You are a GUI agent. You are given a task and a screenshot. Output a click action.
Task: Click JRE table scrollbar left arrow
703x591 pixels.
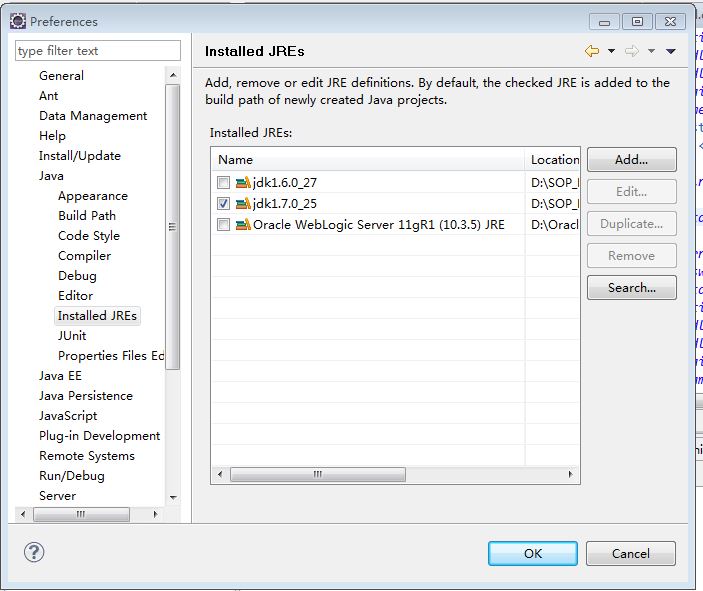tap(220, 474)
